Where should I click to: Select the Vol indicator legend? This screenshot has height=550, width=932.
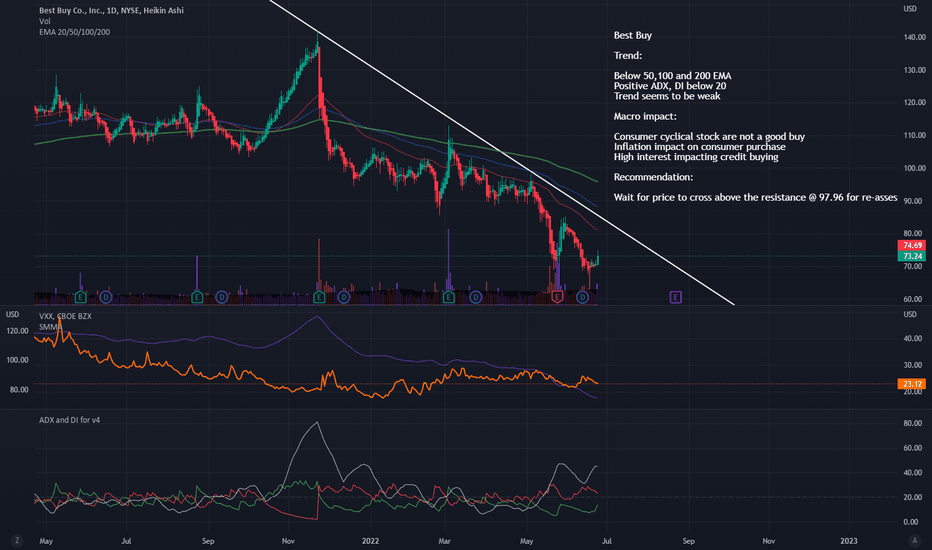coord(45,21)
